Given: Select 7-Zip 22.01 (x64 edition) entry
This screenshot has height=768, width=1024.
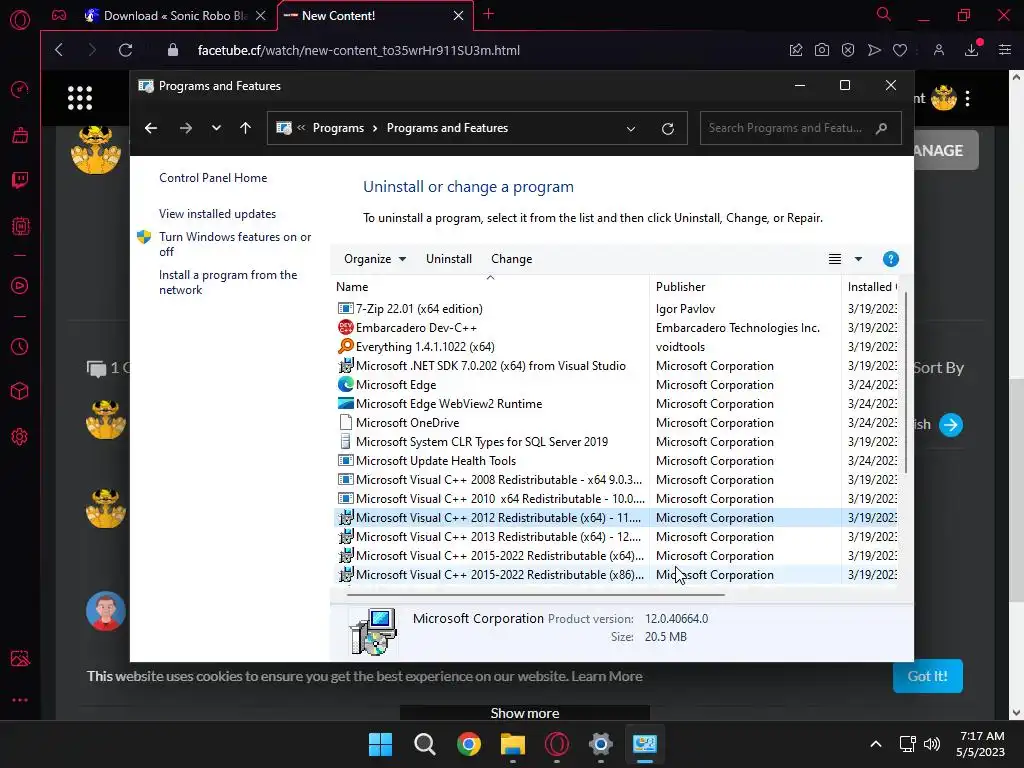Looking at the screenshot, I should point(615,309).
